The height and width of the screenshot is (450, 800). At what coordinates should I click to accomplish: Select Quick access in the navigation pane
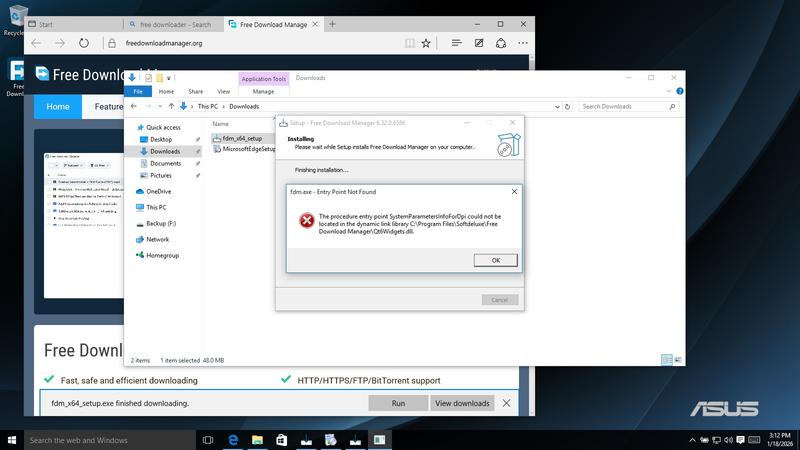163,127
